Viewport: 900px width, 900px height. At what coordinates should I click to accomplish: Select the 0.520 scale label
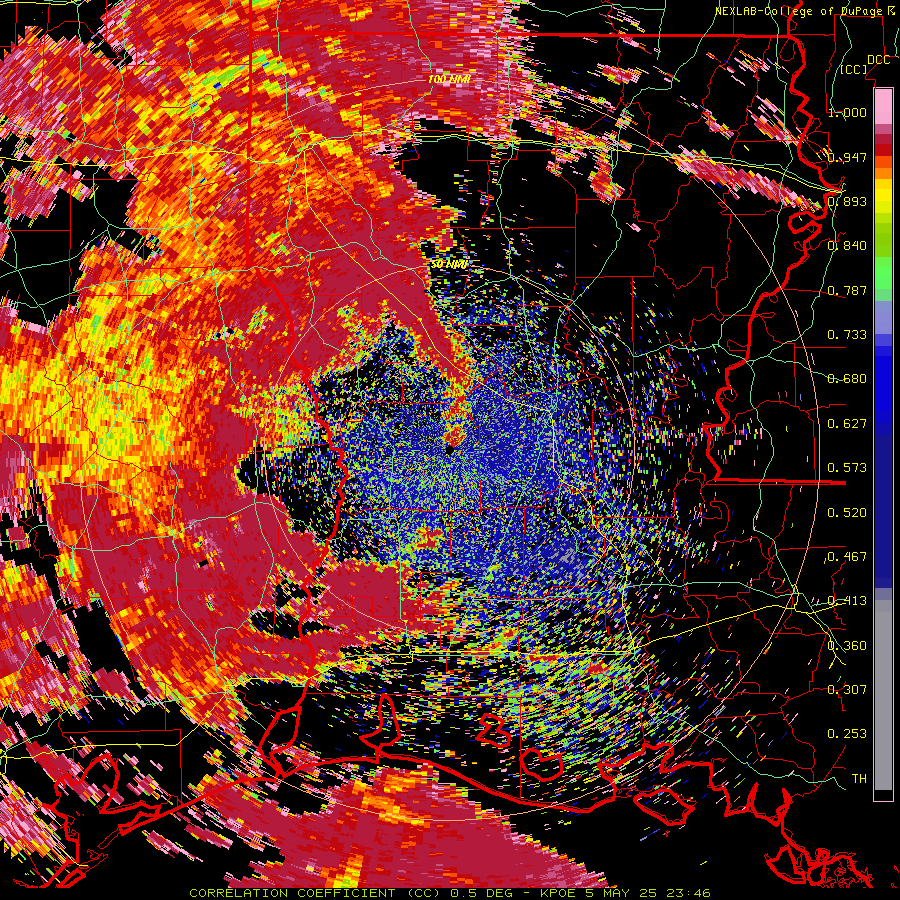click(847, 513)
